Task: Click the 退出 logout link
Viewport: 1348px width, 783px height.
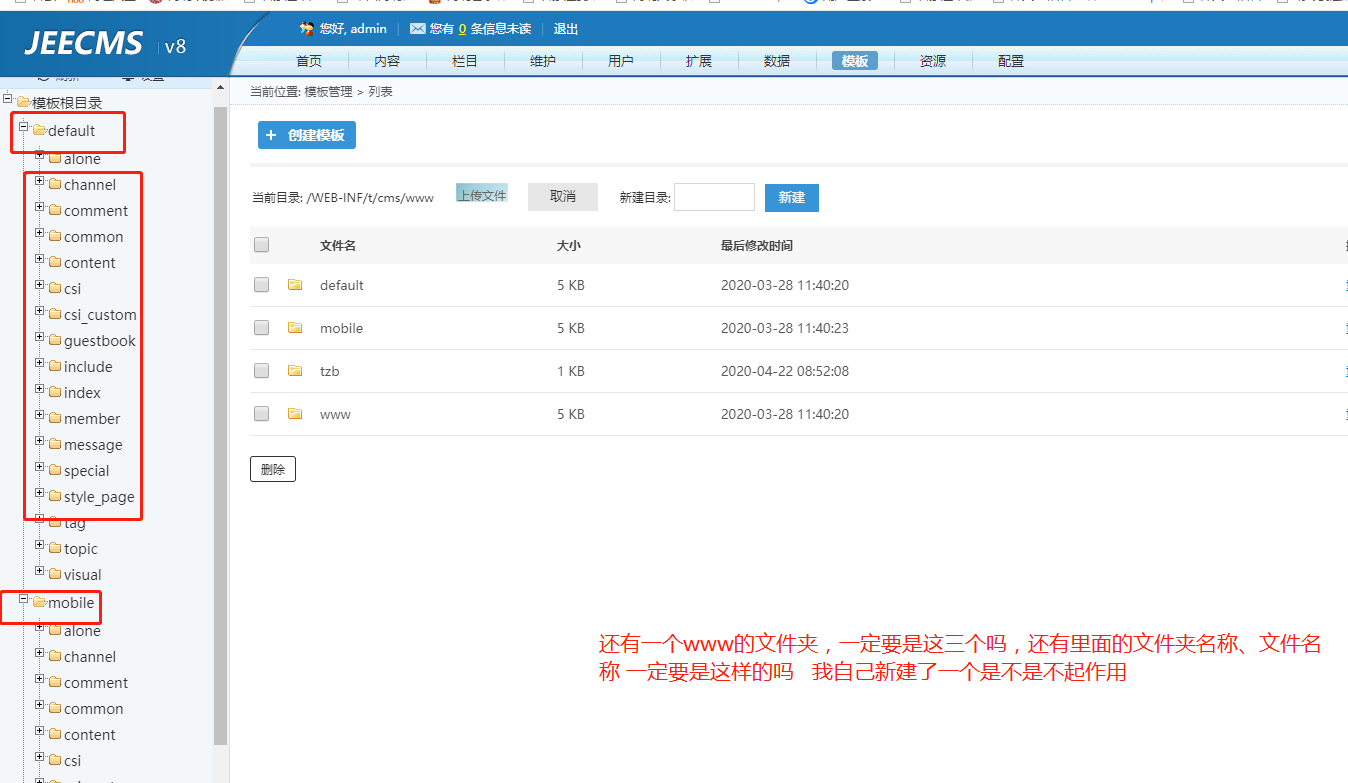Action: tap(565, 29)
